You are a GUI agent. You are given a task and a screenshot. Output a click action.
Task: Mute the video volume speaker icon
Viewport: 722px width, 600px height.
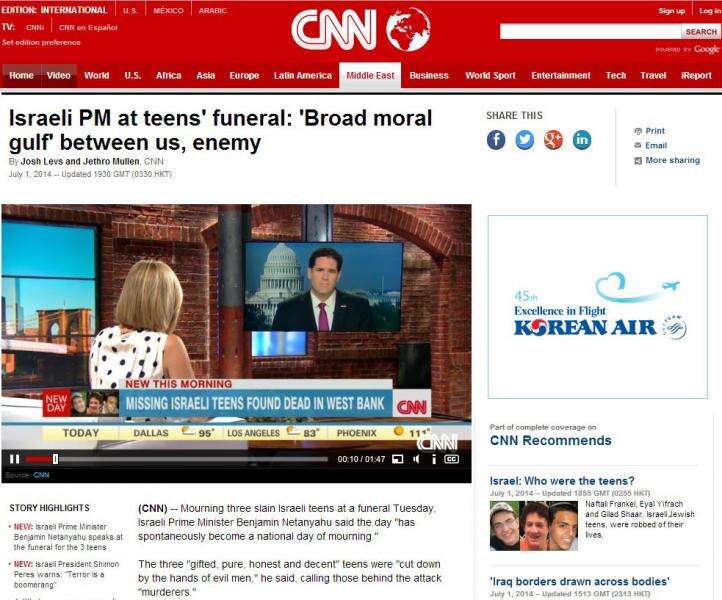coord(416,459)
